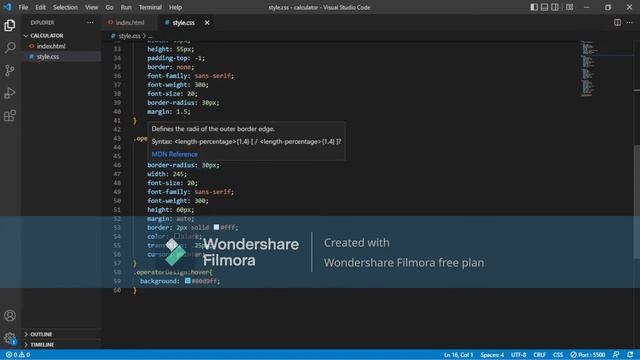
Task: Open the Search view icon
Action: (10, 48)
